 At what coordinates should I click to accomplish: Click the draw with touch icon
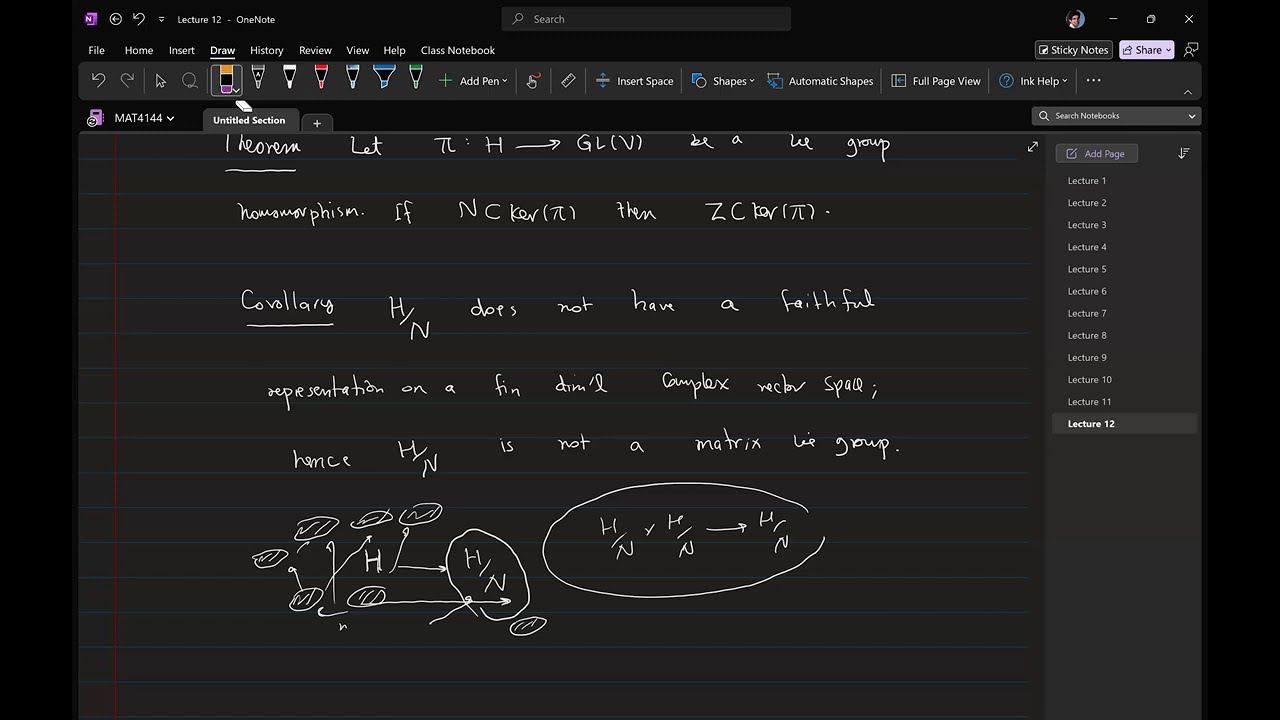(x=534, y=81)
